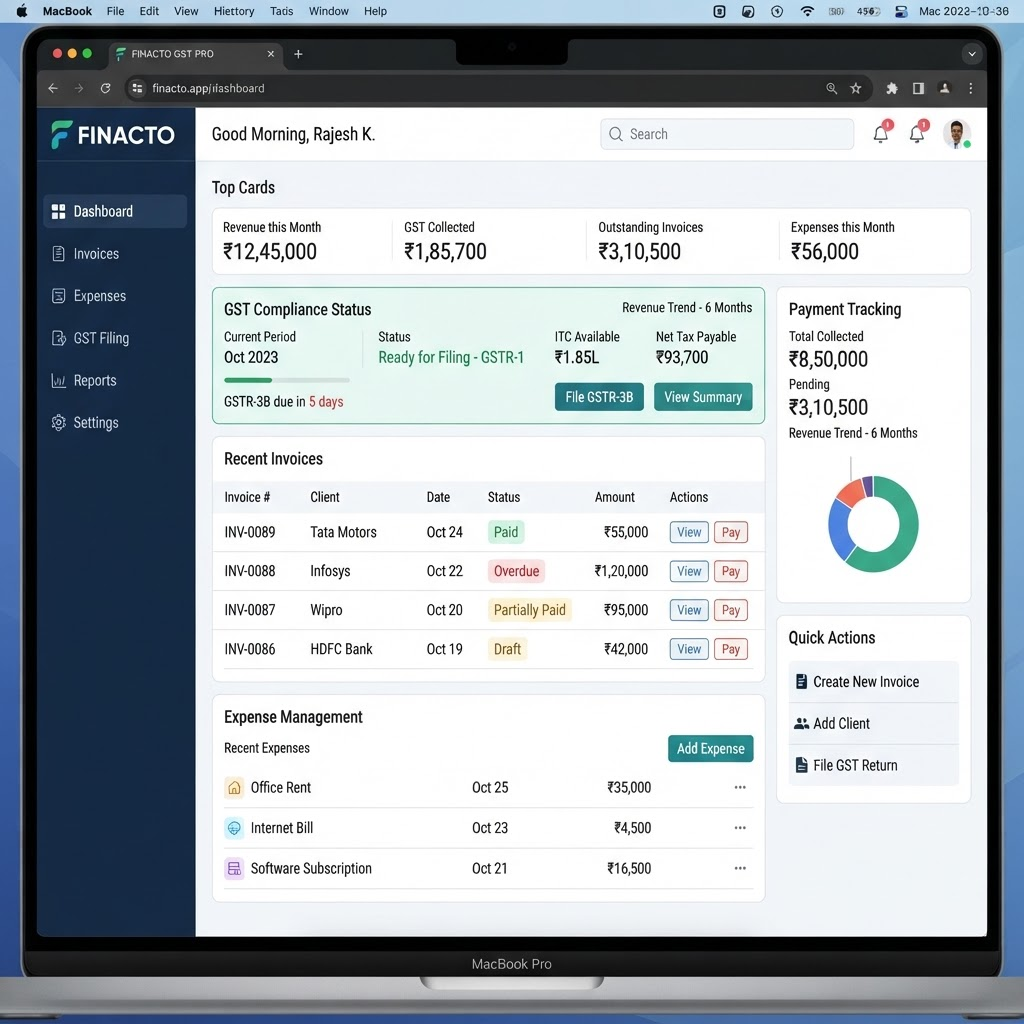This screenshot has height=1024, width=1024.
Task: Click the Paid status badge
Action: [506, 532]
